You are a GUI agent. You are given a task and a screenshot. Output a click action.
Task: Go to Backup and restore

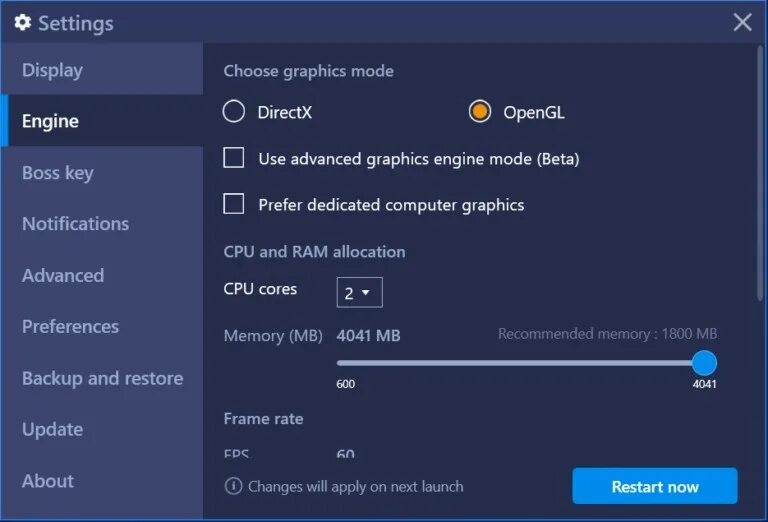pyautogui.click(x=101, y=378)
